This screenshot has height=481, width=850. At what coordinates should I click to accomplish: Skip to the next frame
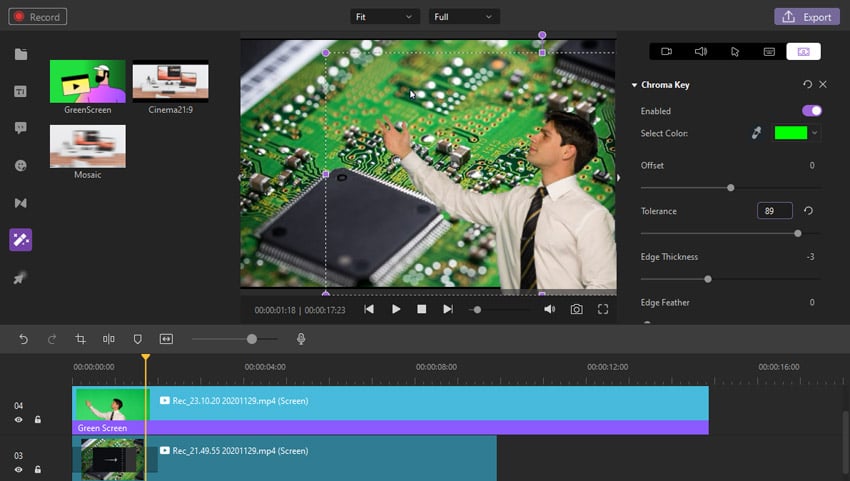[448, 309]
